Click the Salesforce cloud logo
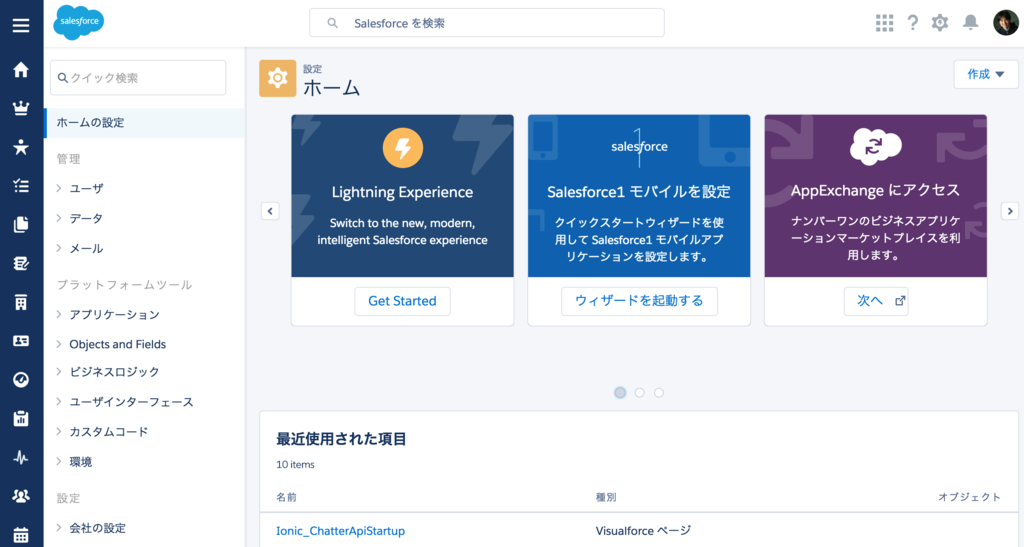 point(78,22)
